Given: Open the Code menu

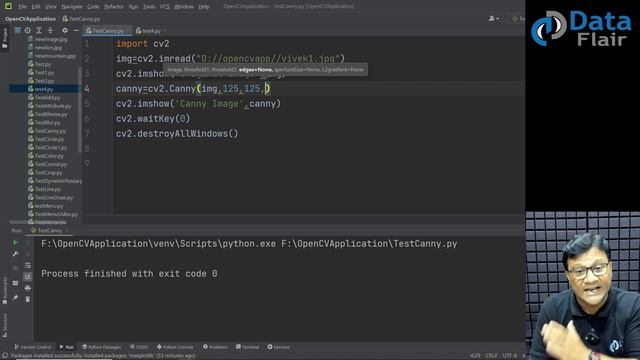Looking at the screenshot, I should pyautogui.click(x=93, y=7).
